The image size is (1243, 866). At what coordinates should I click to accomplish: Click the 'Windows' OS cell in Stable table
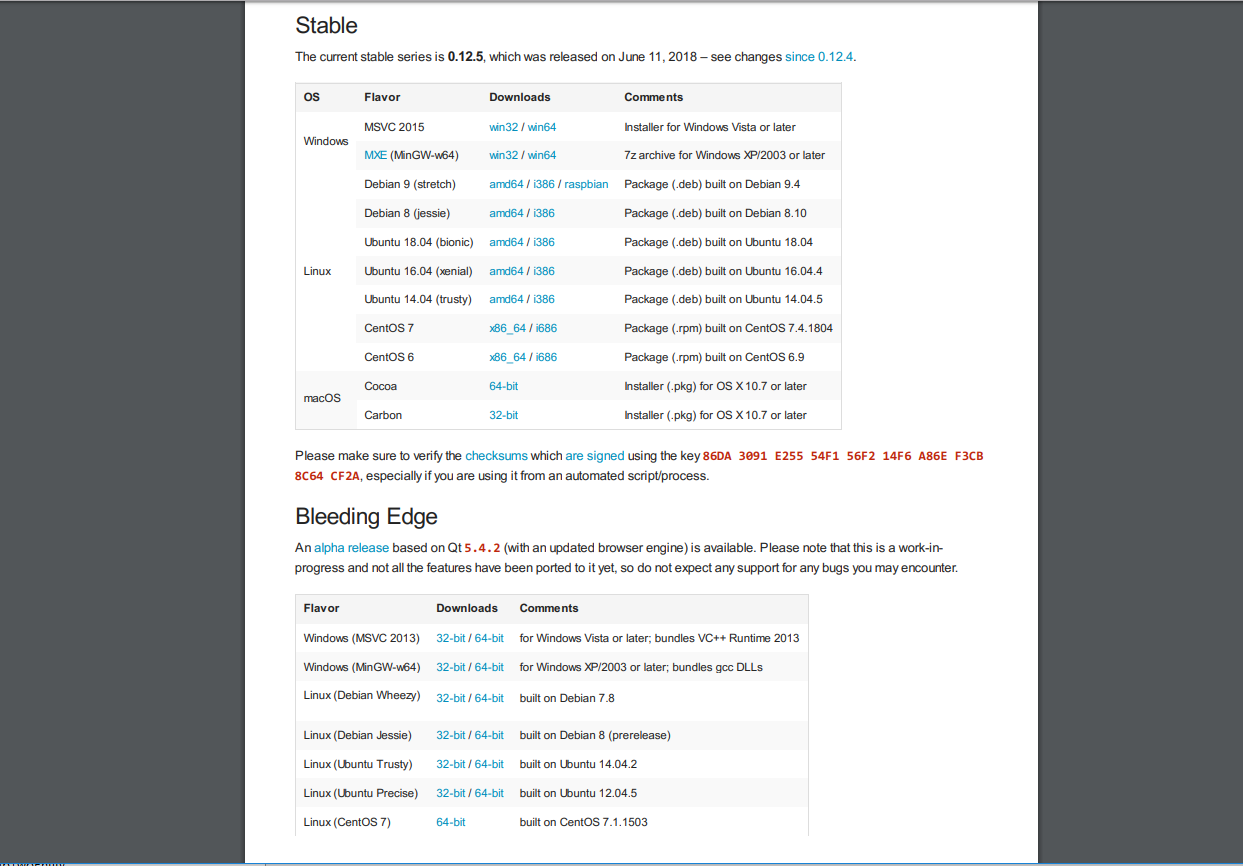(326, 141)
